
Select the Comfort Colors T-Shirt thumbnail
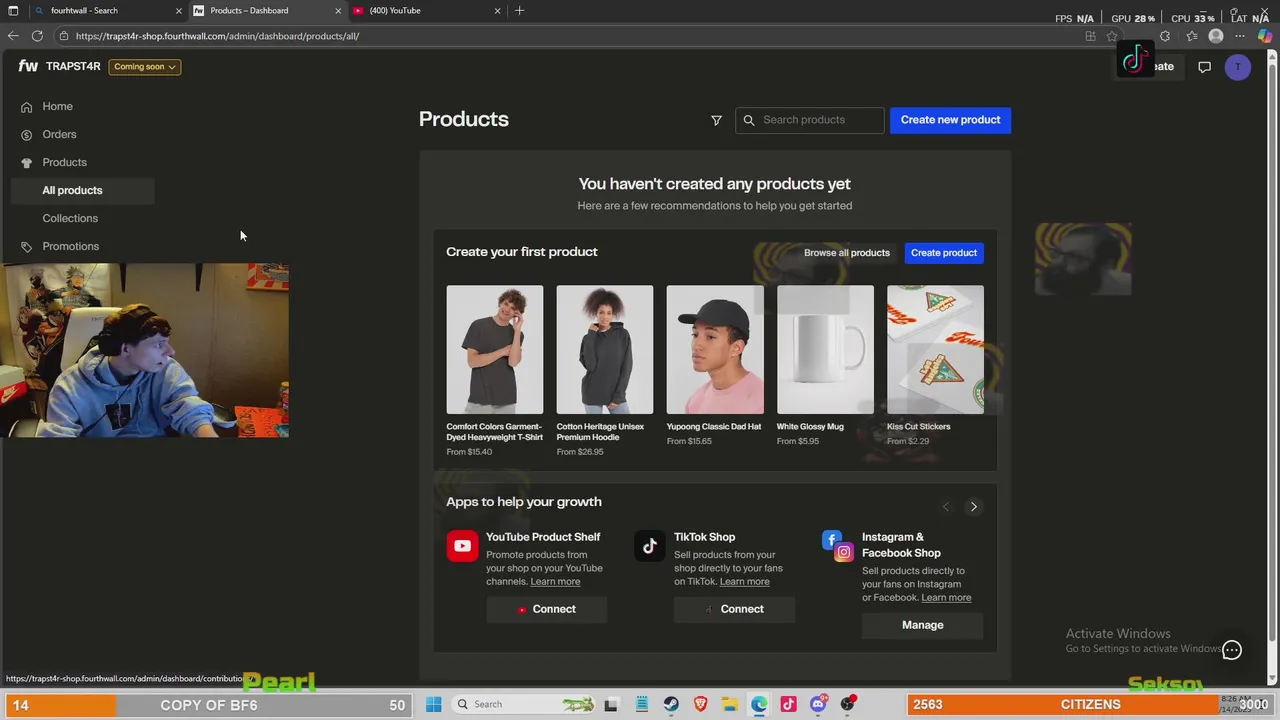495,350
